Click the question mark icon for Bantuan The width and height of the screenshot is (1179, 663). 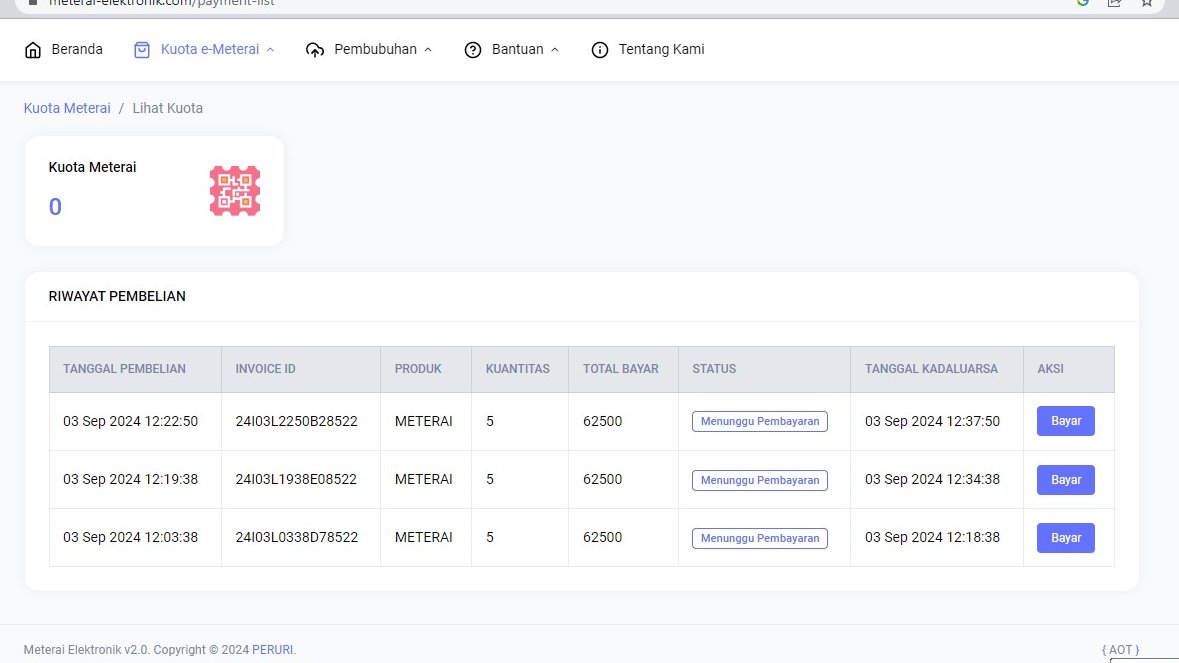(x=473, y=50)
